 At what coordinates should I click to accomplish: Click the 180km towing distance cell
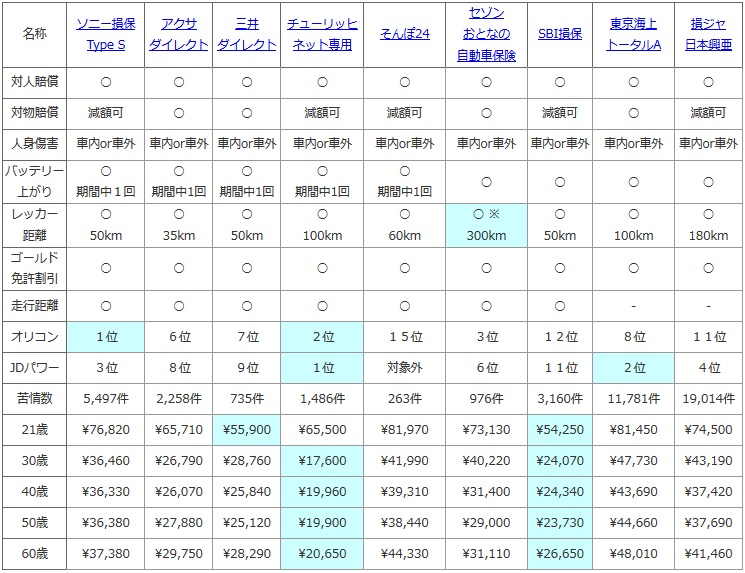click(708, 225)
